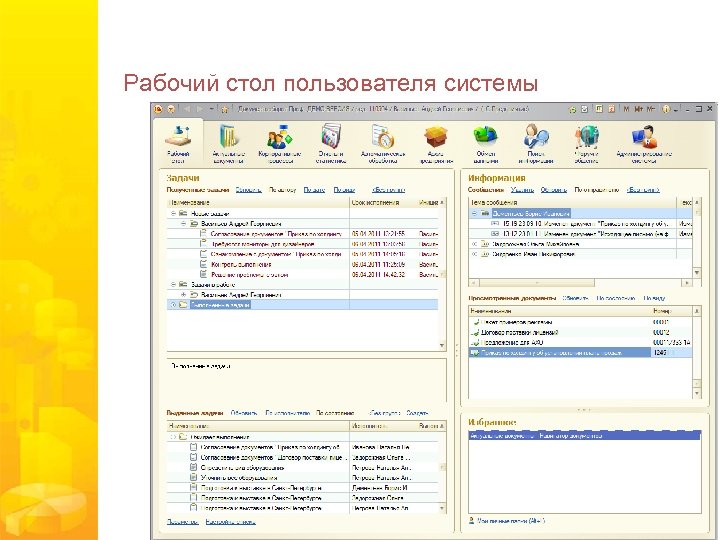The height and width of the screenshot is (540, 720).
Task: Collapse the first highlighted sender group in Сообщения
Action: pyautogui.click(x=474, y=214)
